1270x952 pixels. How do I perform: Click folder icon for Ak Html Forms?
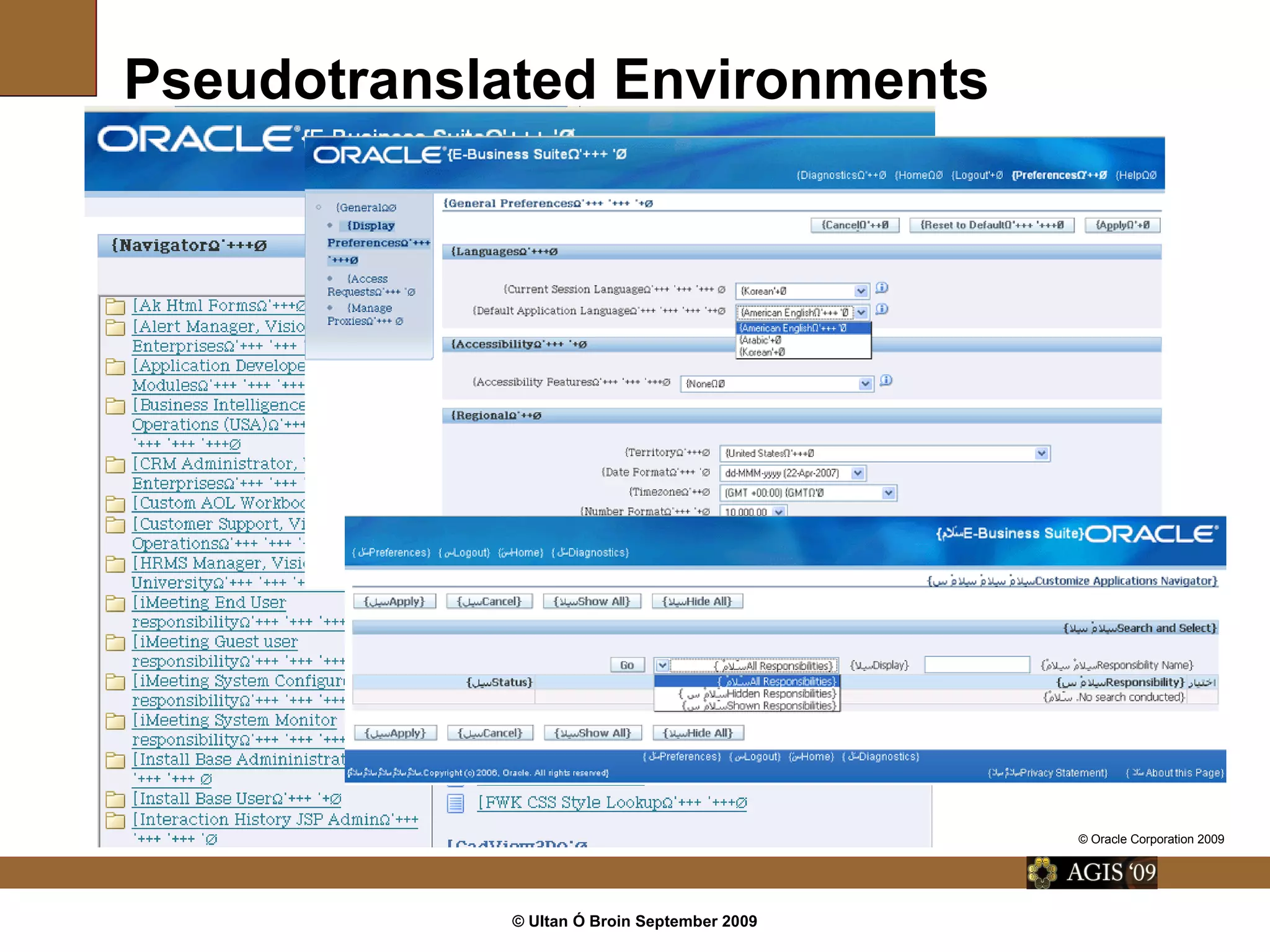tap(115, 306)
